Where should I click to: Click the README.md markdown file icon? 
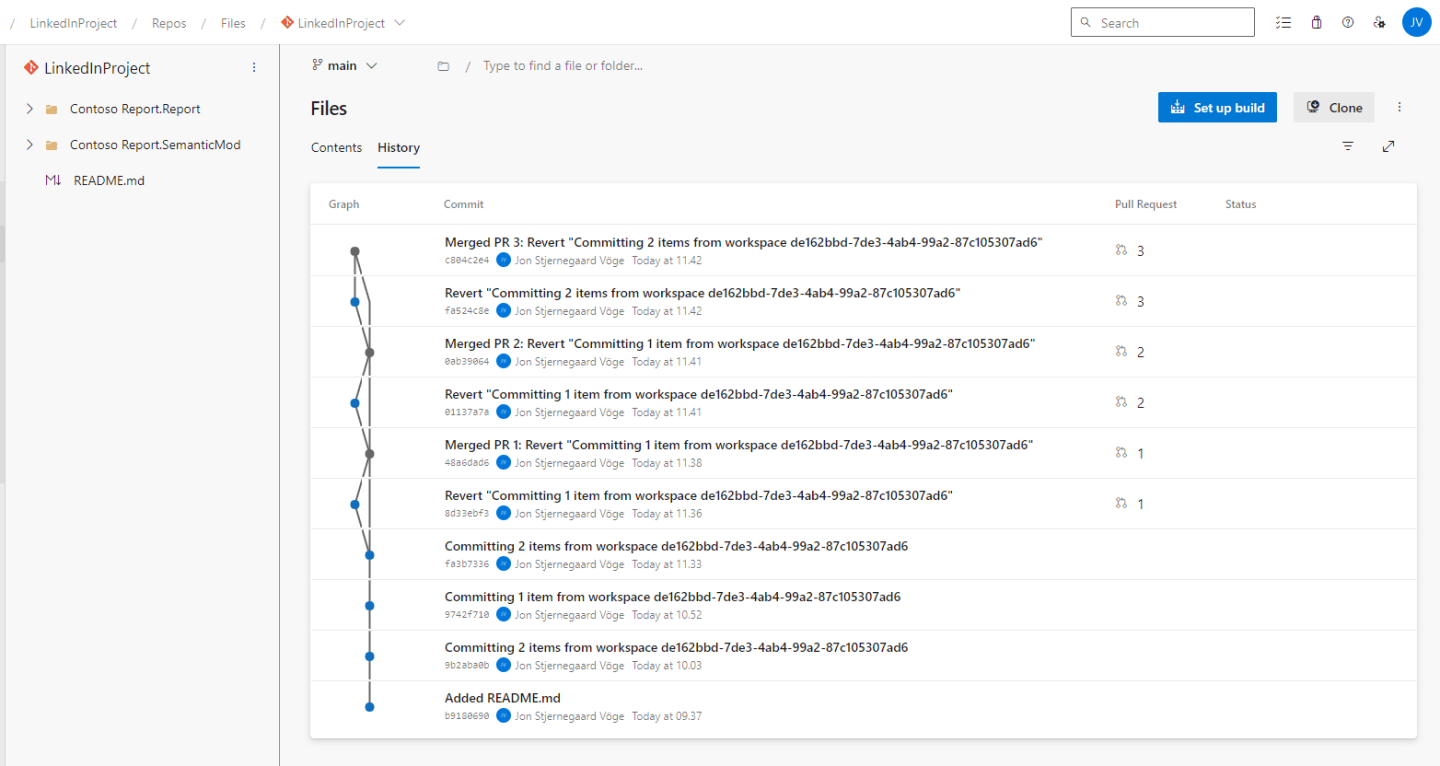pos(53,181)
